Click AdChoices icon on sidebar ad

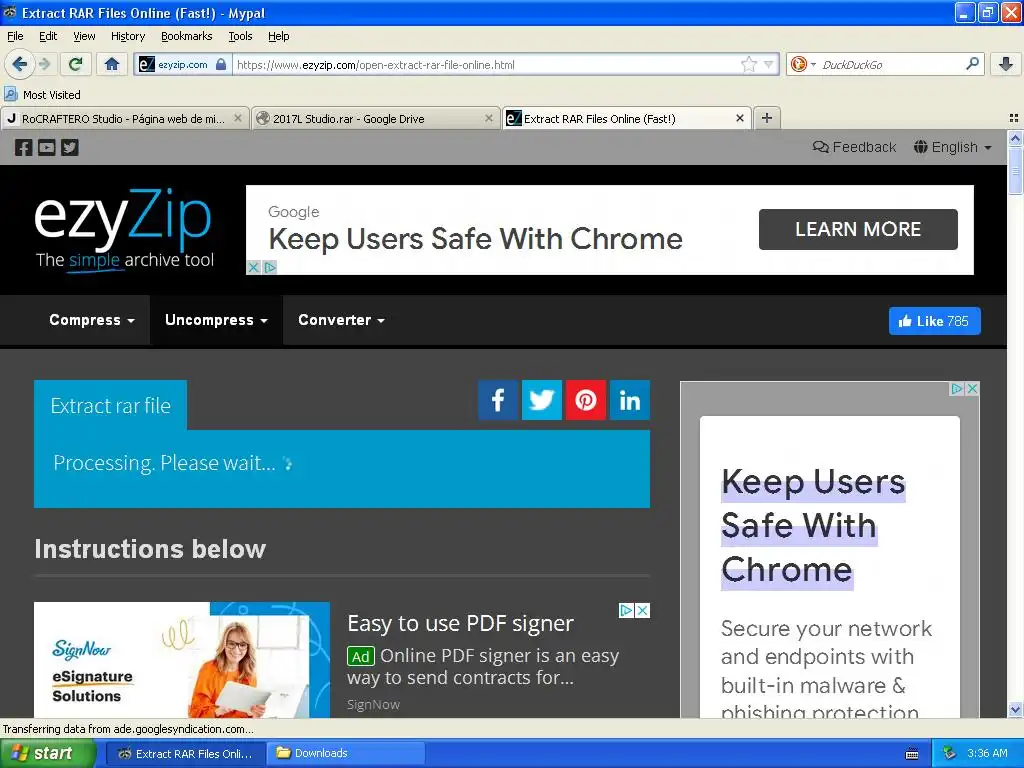(x=957, y=389)
